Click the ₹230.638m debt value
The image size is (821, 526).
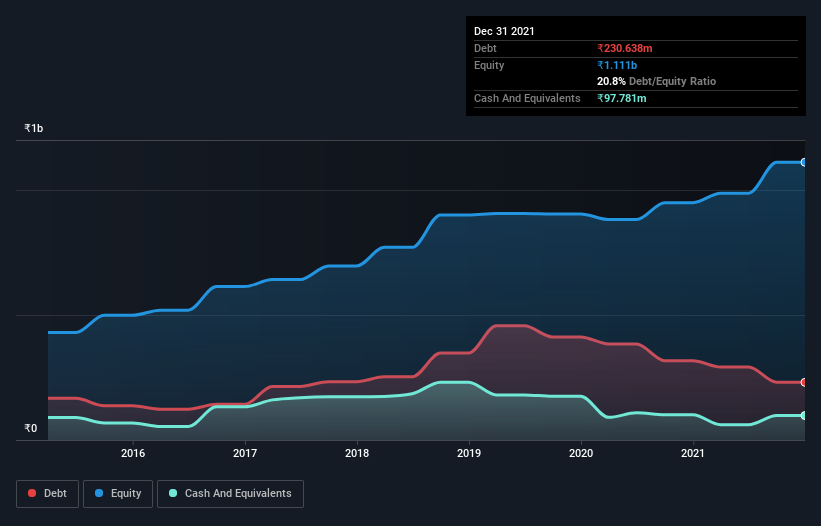pyautogui.click(x=625, y=48)
